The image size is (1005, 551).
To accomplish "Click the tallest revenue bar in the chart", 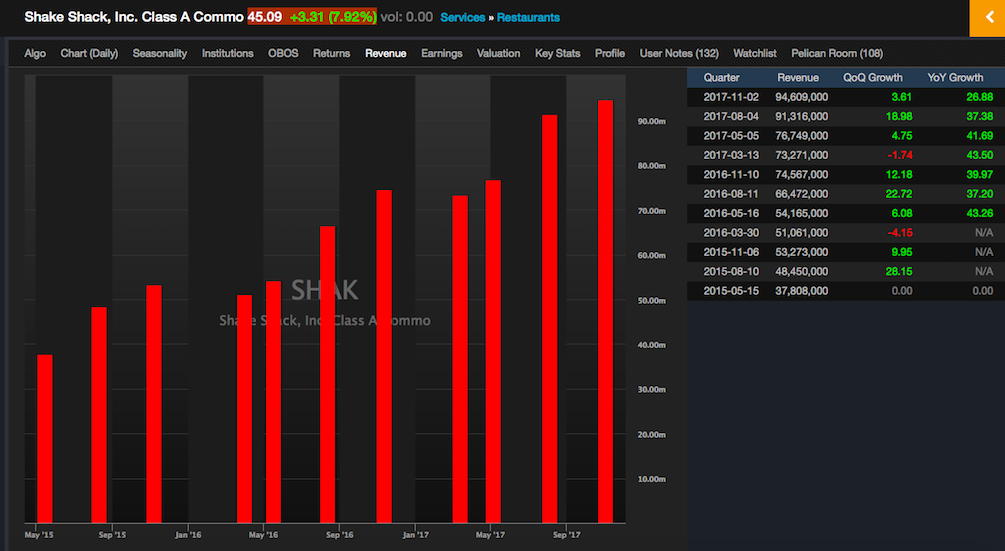I will point(605,311).
